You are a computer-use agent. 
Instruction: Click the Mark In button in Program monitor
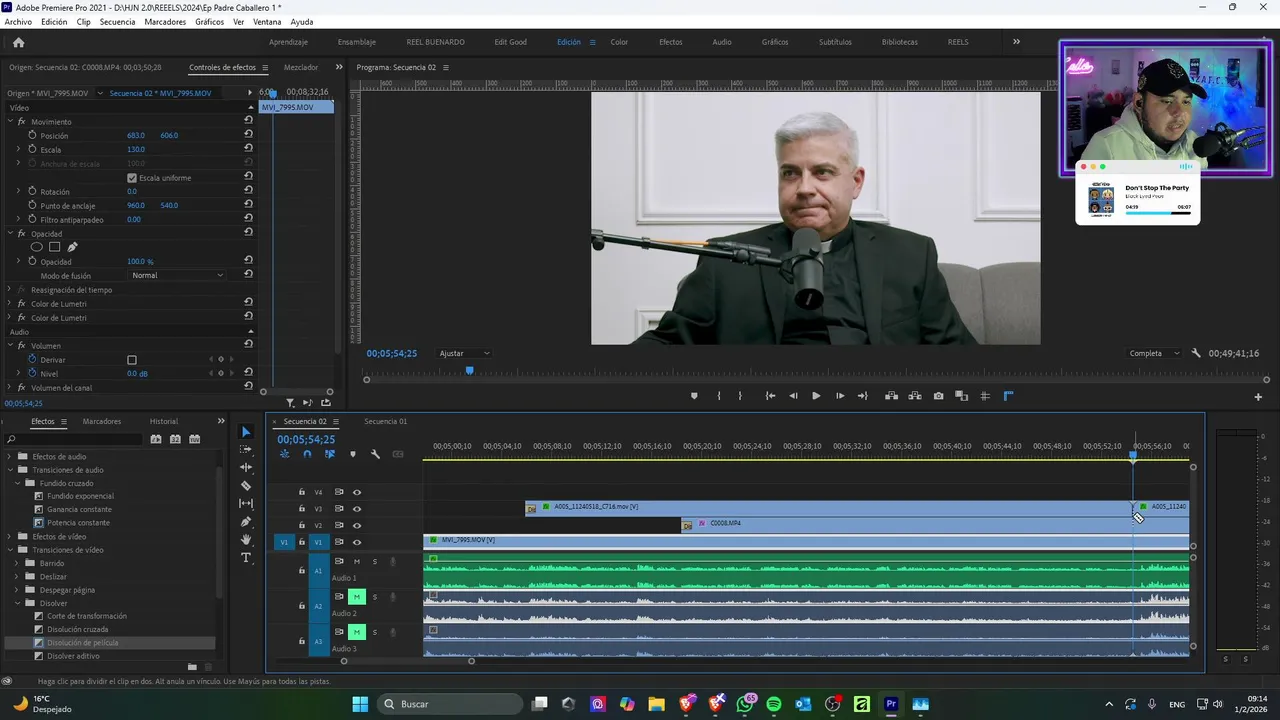[x=719, y=396]
